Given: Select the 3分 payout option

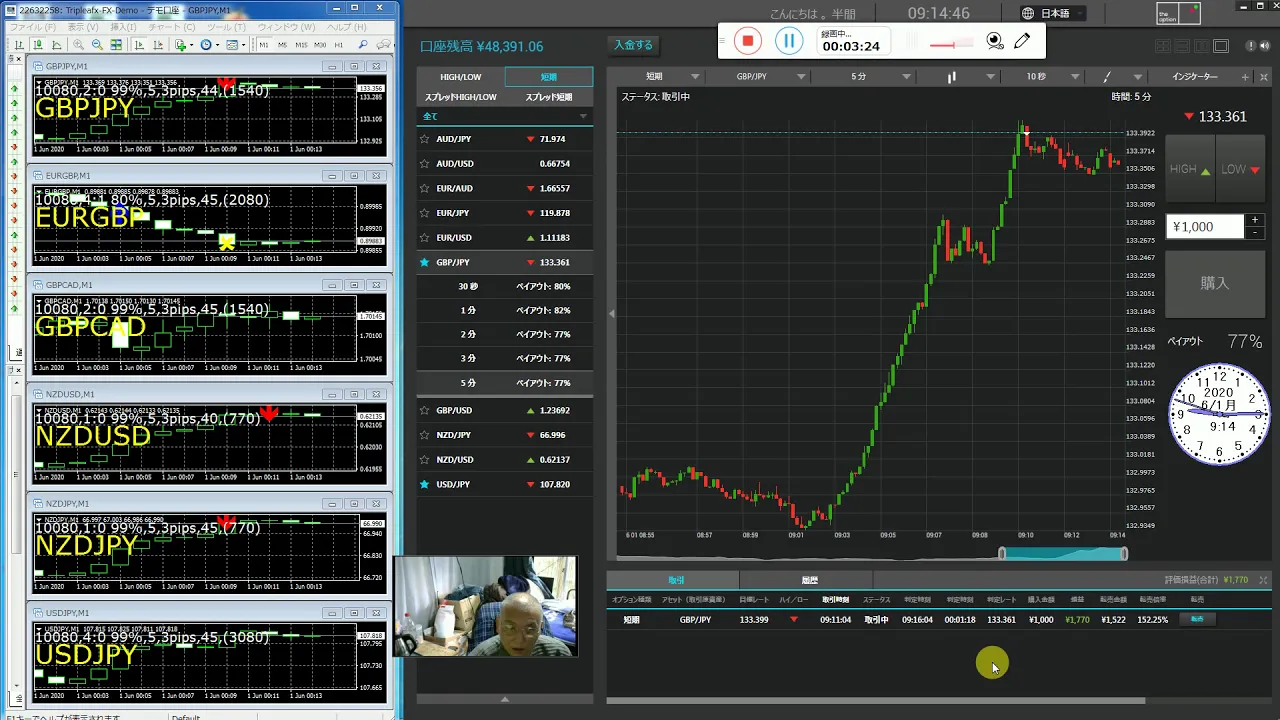Looking at the screenshot, I should click(505, 358).
